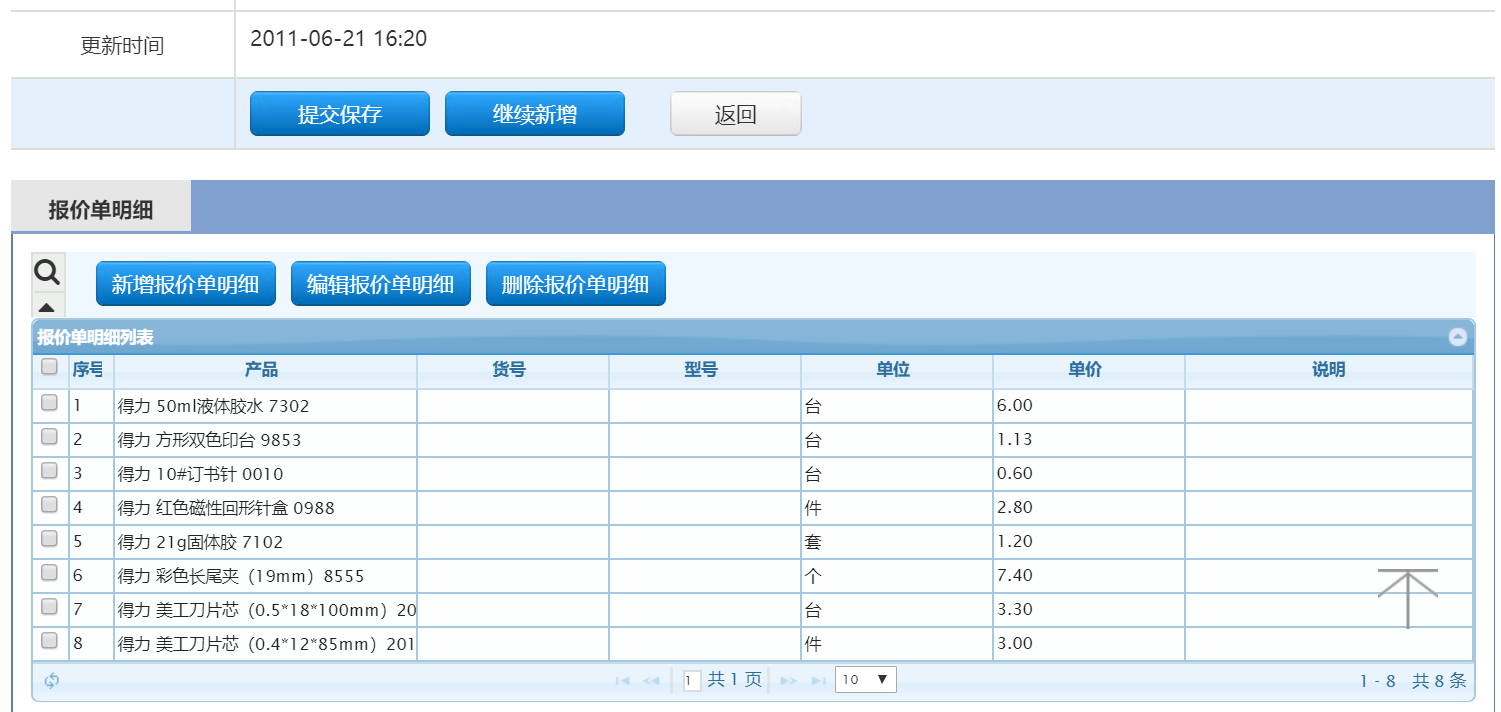Viewport: 1501px width, 712px height.
Task: Click the 返回 button
Action: [736, 114]
